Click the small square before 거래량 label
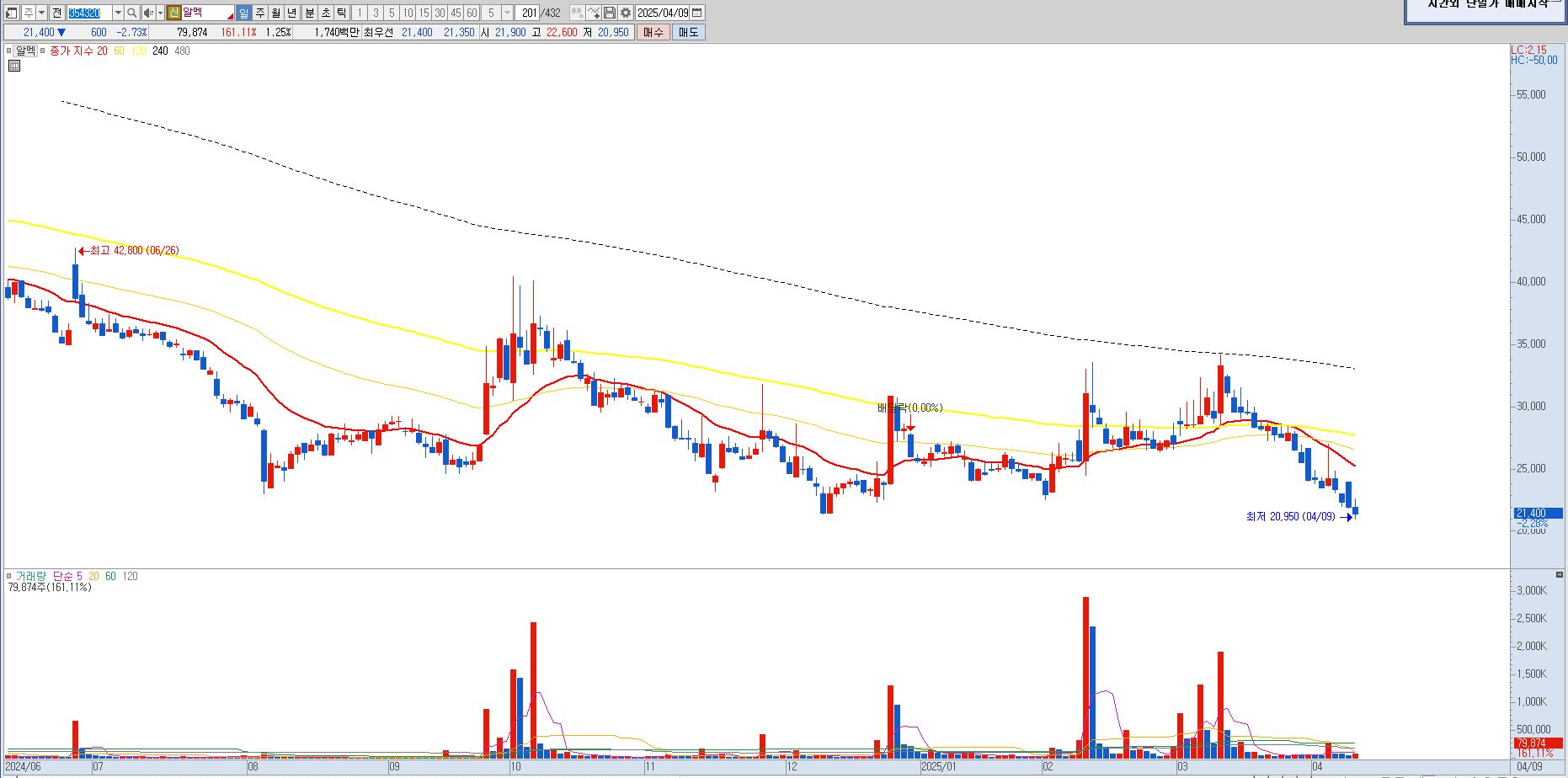The height and width of the screenshot is (778, 1568). (9, 577)
